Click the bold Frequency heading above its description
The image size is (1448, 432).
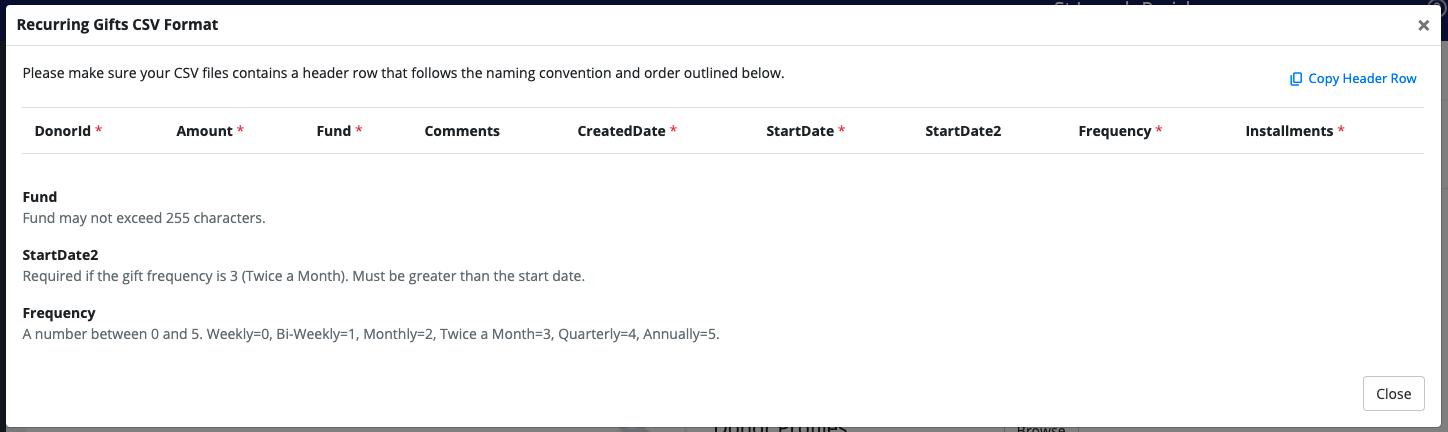(59, 313)
